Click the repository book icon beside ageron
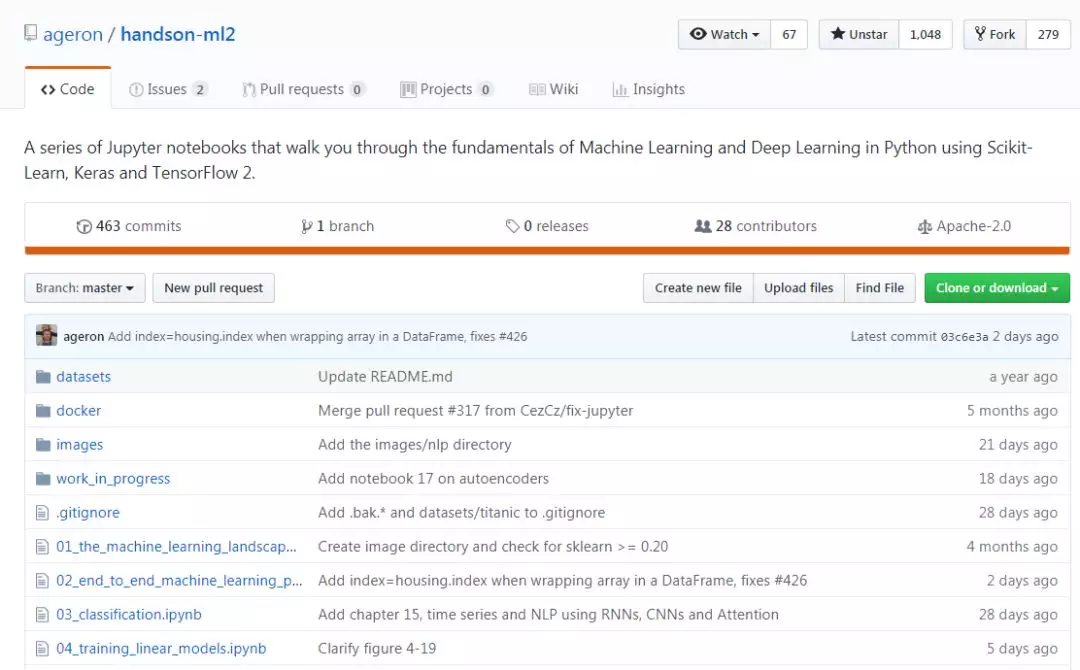Screen dimensions: 1080x670 tap(31, 34)
